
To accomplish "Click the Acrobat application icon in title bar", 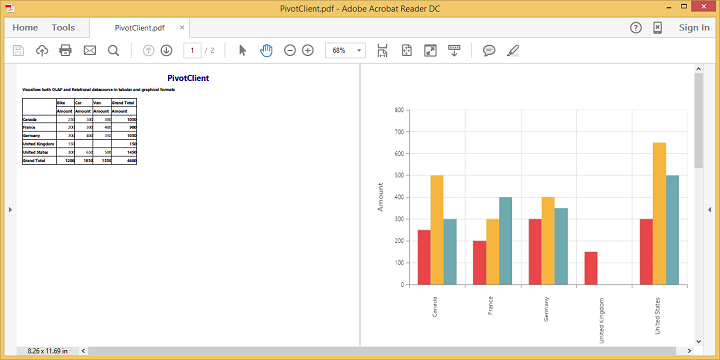I will (x=10, y=7).
